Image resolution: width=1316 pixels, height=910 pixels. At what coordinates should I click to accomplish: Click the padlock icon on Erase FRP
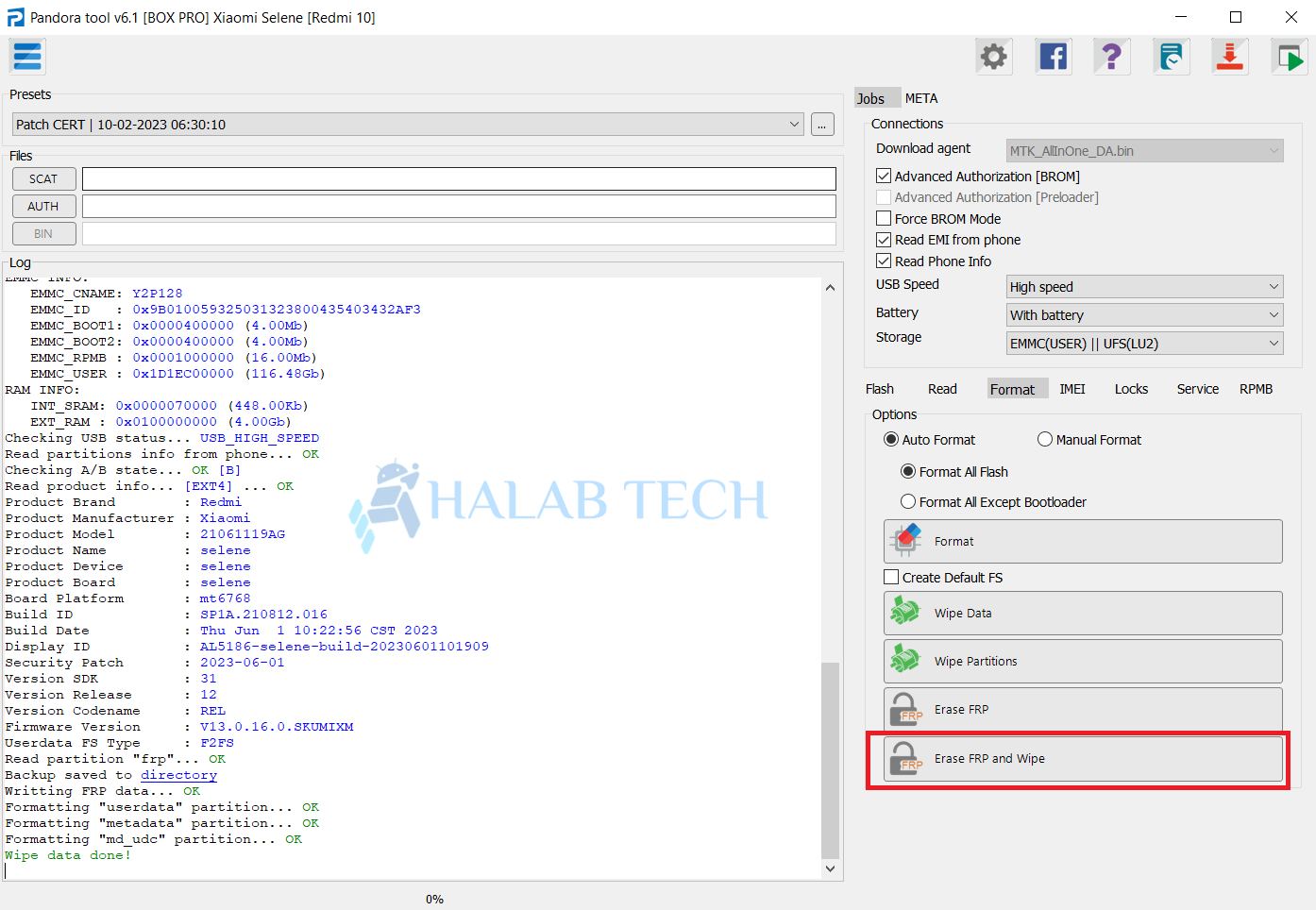coord(906,709)
